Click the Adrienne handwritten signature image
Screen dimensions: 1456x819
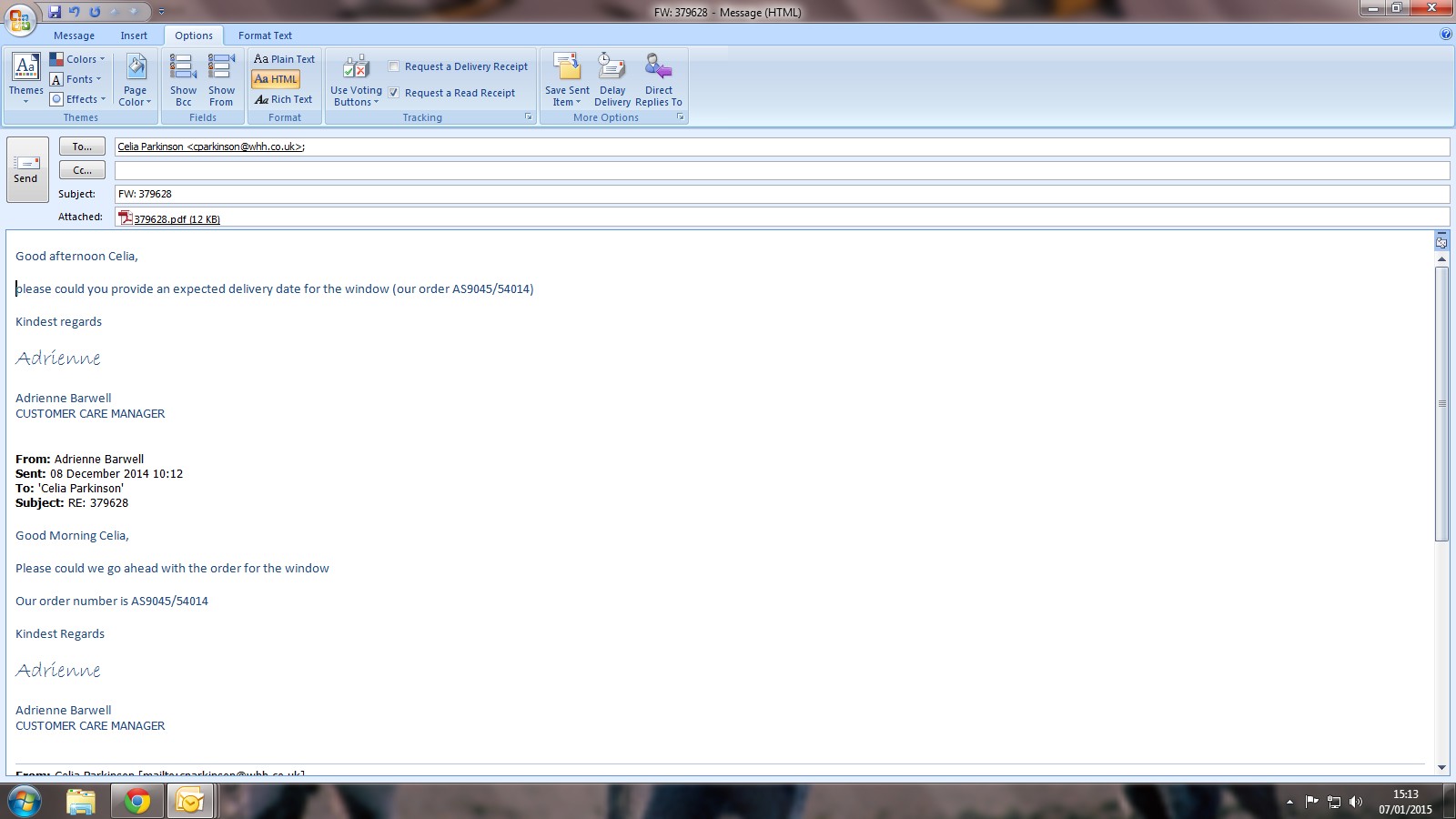(x=58, y=358)
